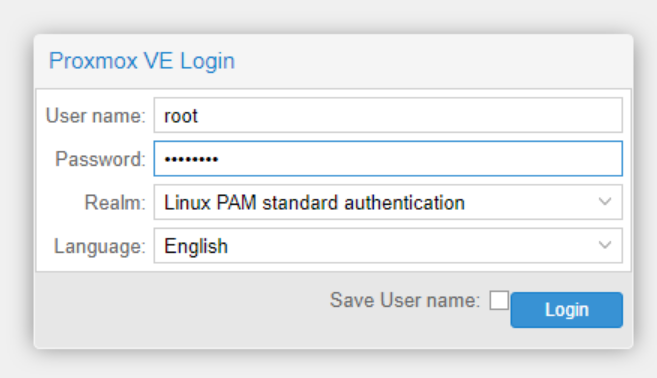Focus the User name input field
The image size is (657, 378).
click(x=388, y=115)
